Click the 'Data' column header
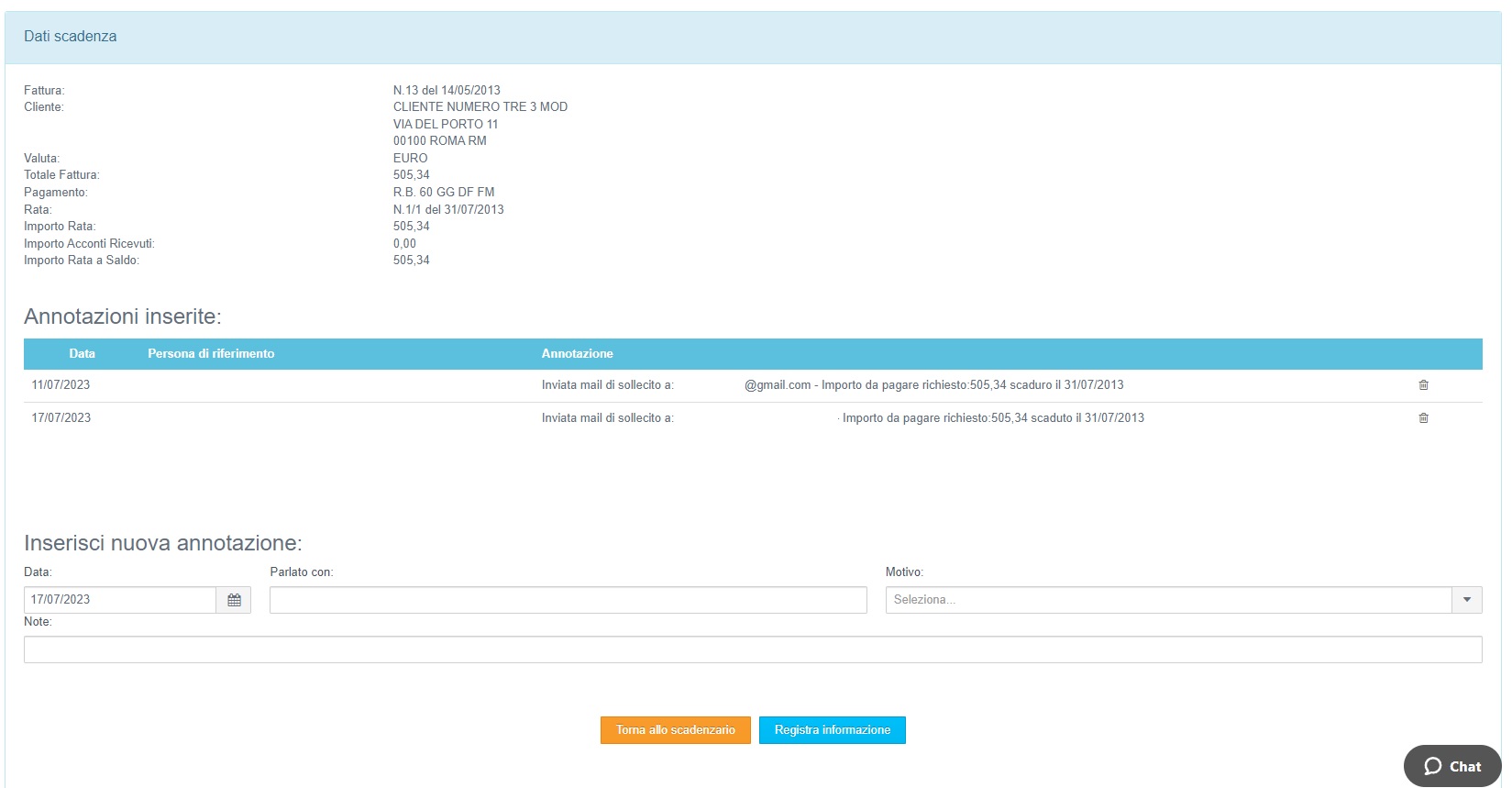This screenshot has height=788, width=1512. pos(82,354)
